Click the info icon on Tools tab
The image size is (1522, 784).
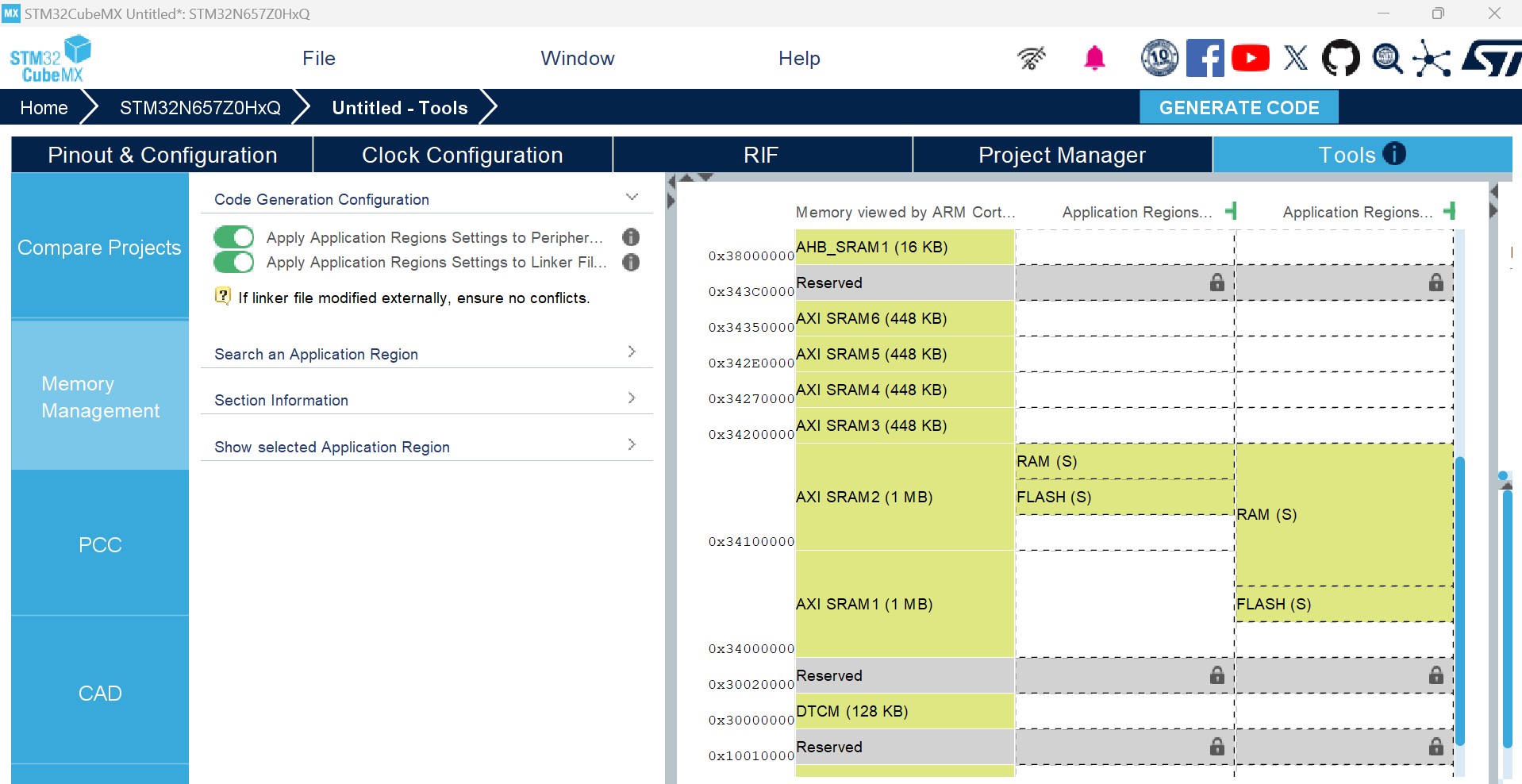click(1394, 153)
